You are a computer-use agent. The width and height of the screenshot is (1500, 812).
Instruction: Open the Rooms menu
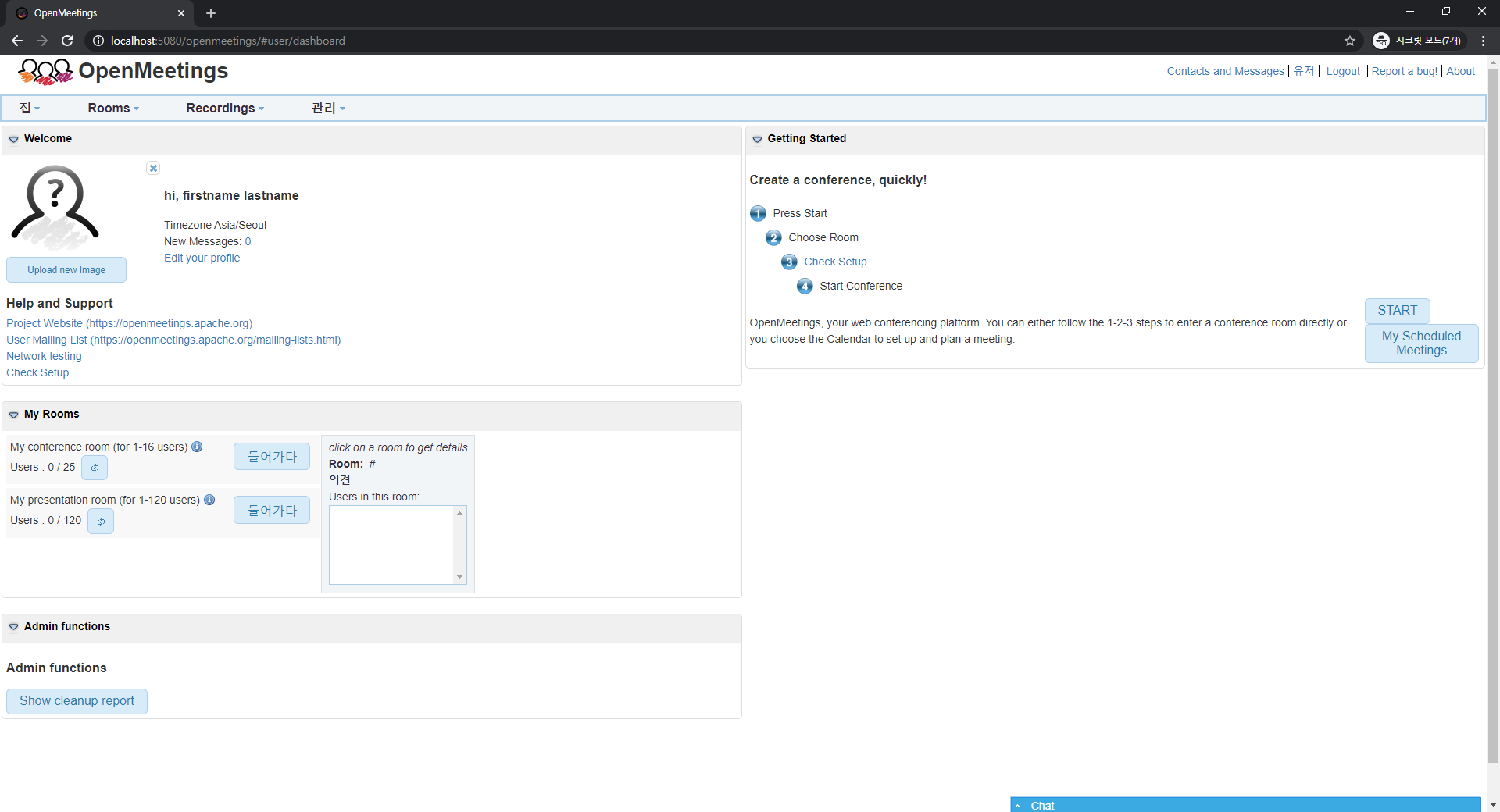point(113,108)
